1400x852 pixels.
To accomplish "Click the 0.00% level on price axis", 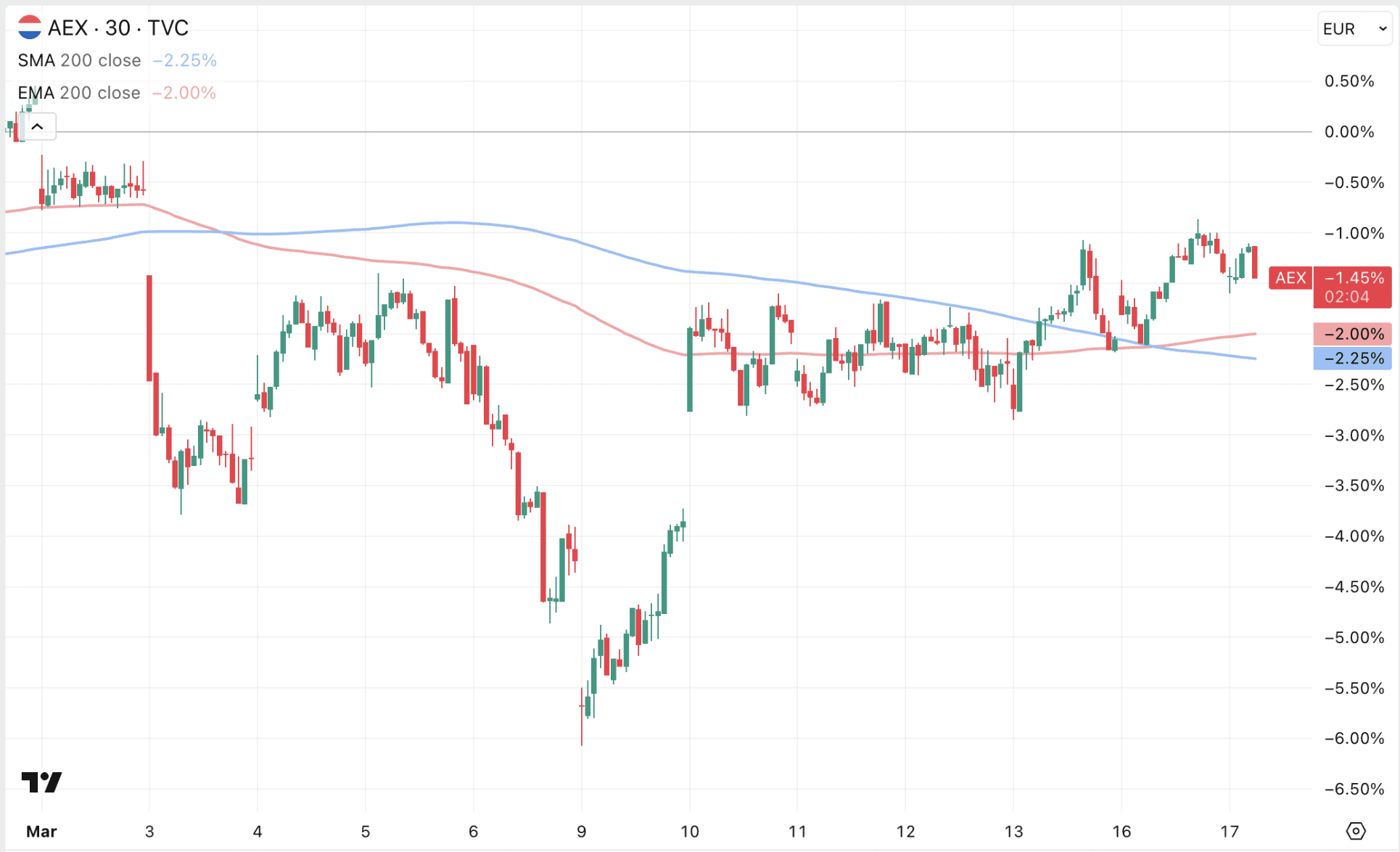I will [x=1348, y=132].
